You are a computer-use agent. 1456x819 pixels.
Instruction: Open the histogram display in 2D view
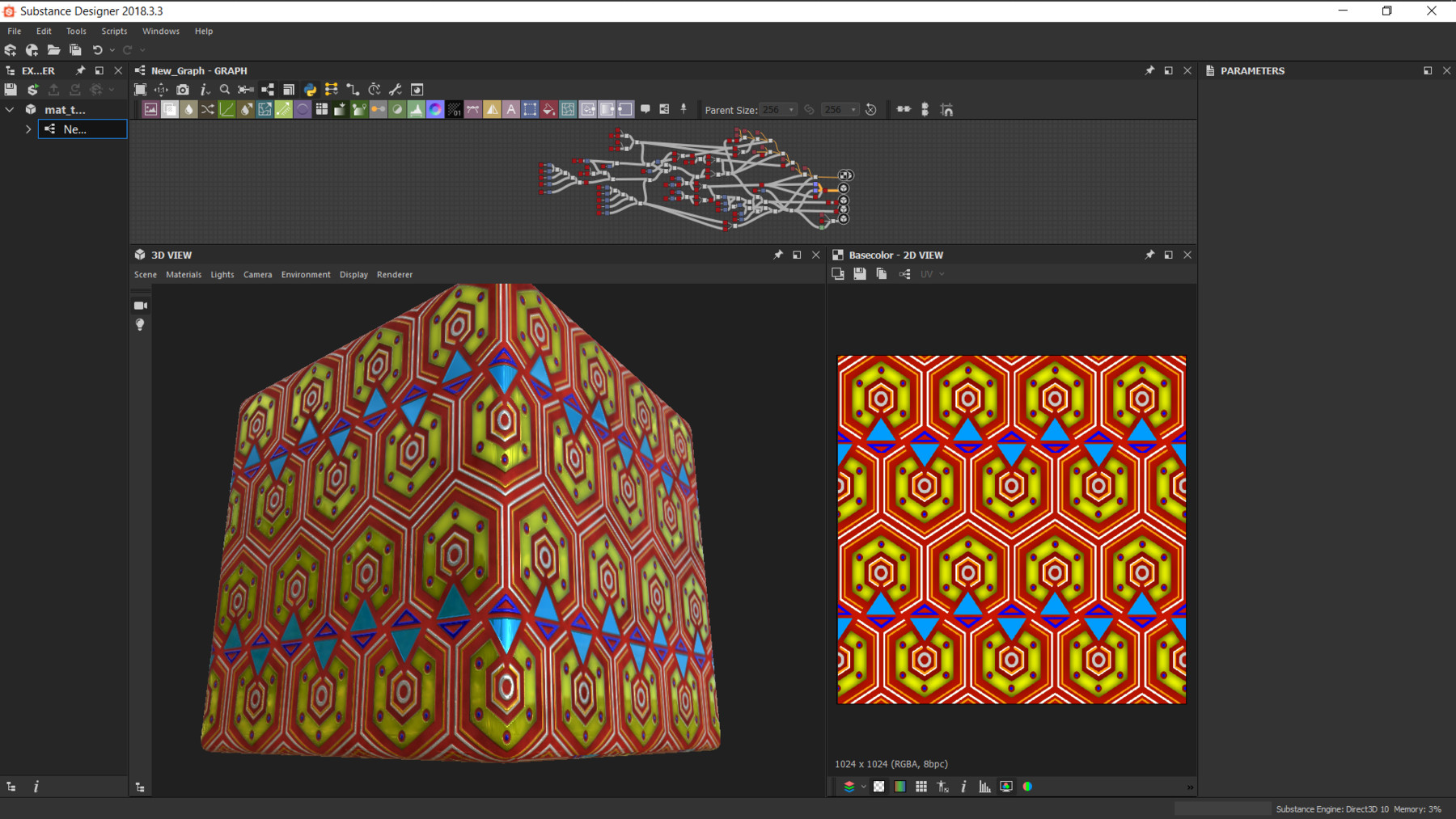click(985, 786)
